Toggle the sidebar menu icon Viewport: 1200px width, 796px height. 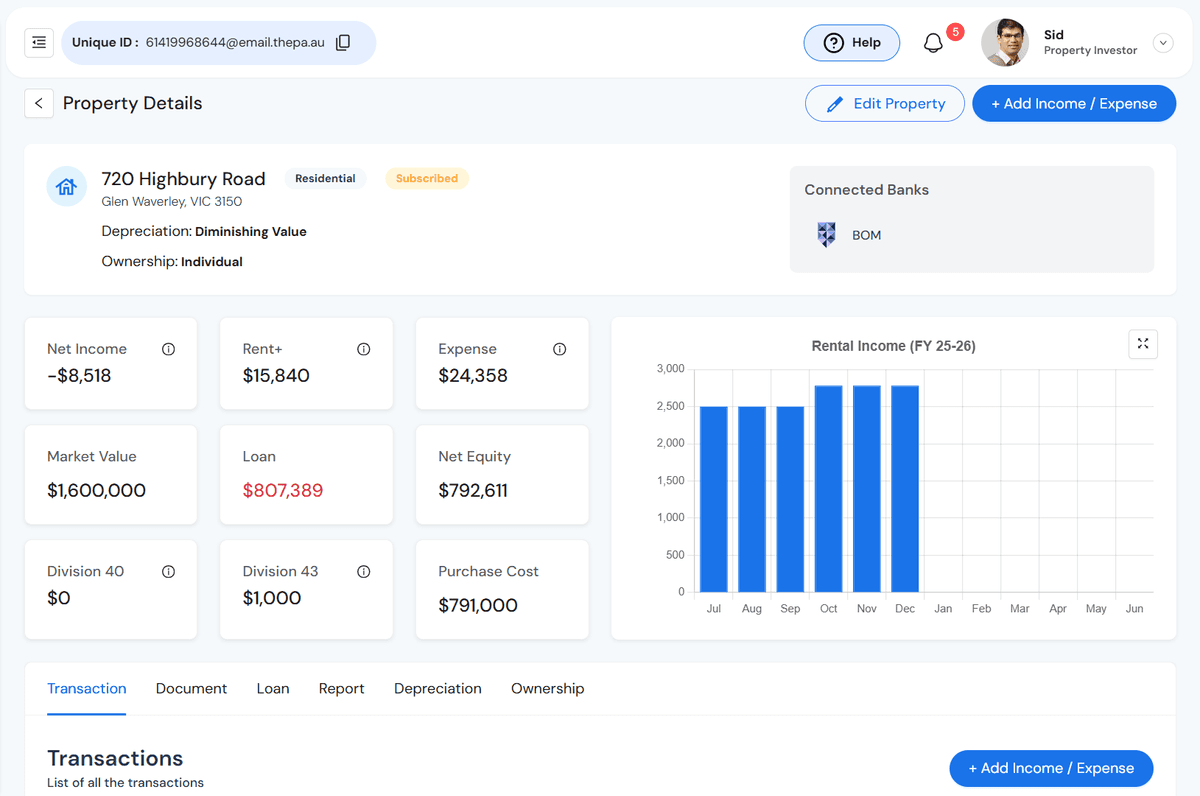tap(39, 43)
